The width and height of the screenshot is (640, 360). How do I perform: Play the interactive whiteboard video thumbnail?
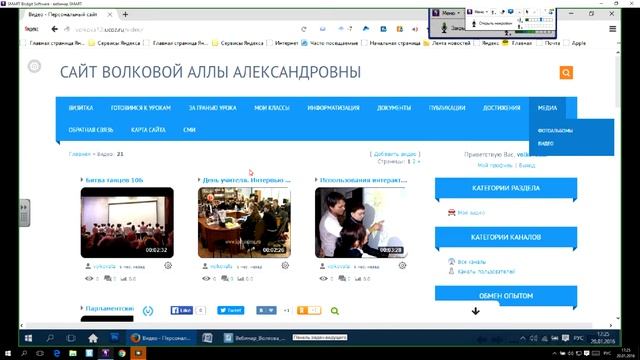[361, 222]
